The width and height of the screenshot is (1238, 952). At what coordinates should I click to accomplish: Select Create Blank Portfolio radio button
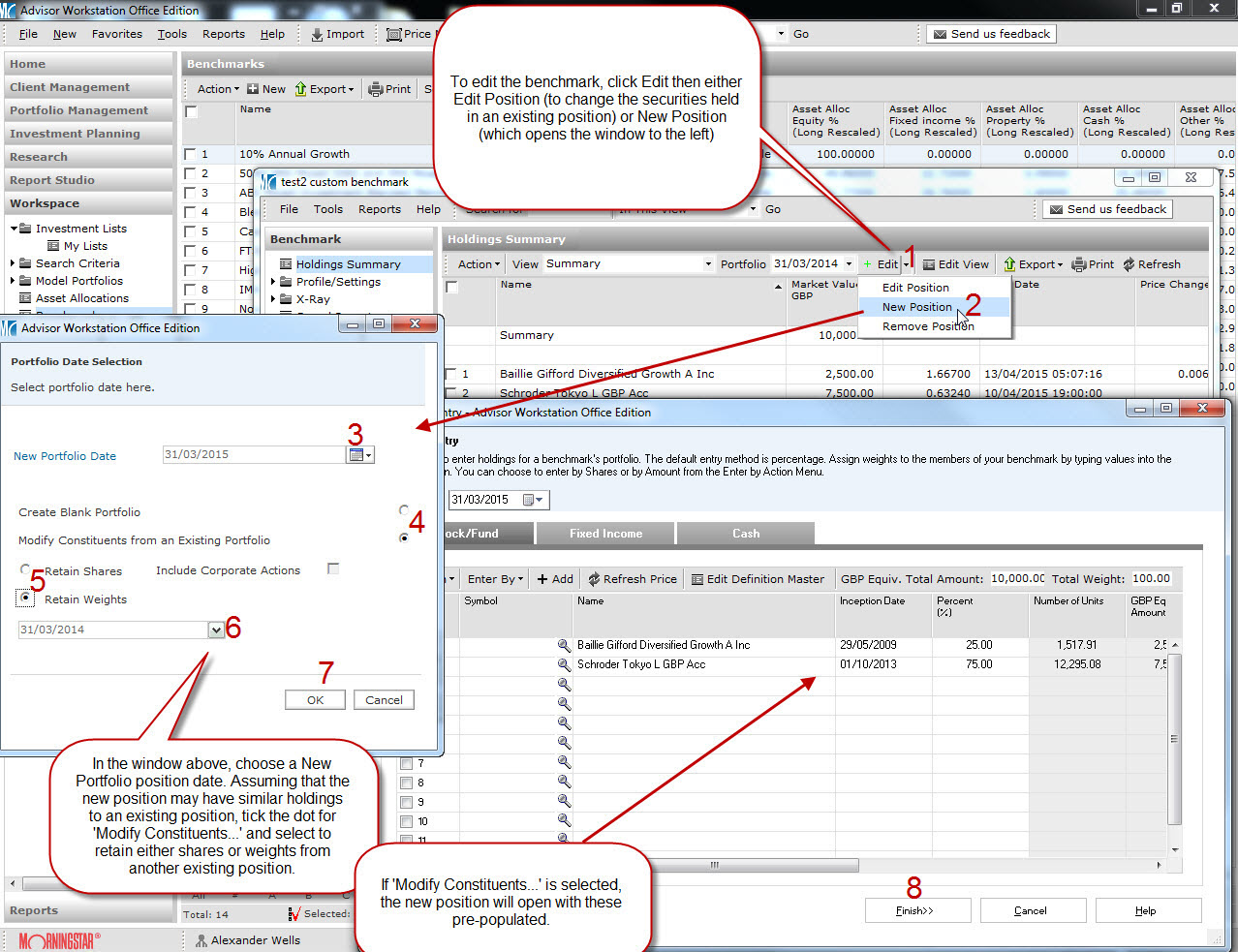click(x=404, y=509)
